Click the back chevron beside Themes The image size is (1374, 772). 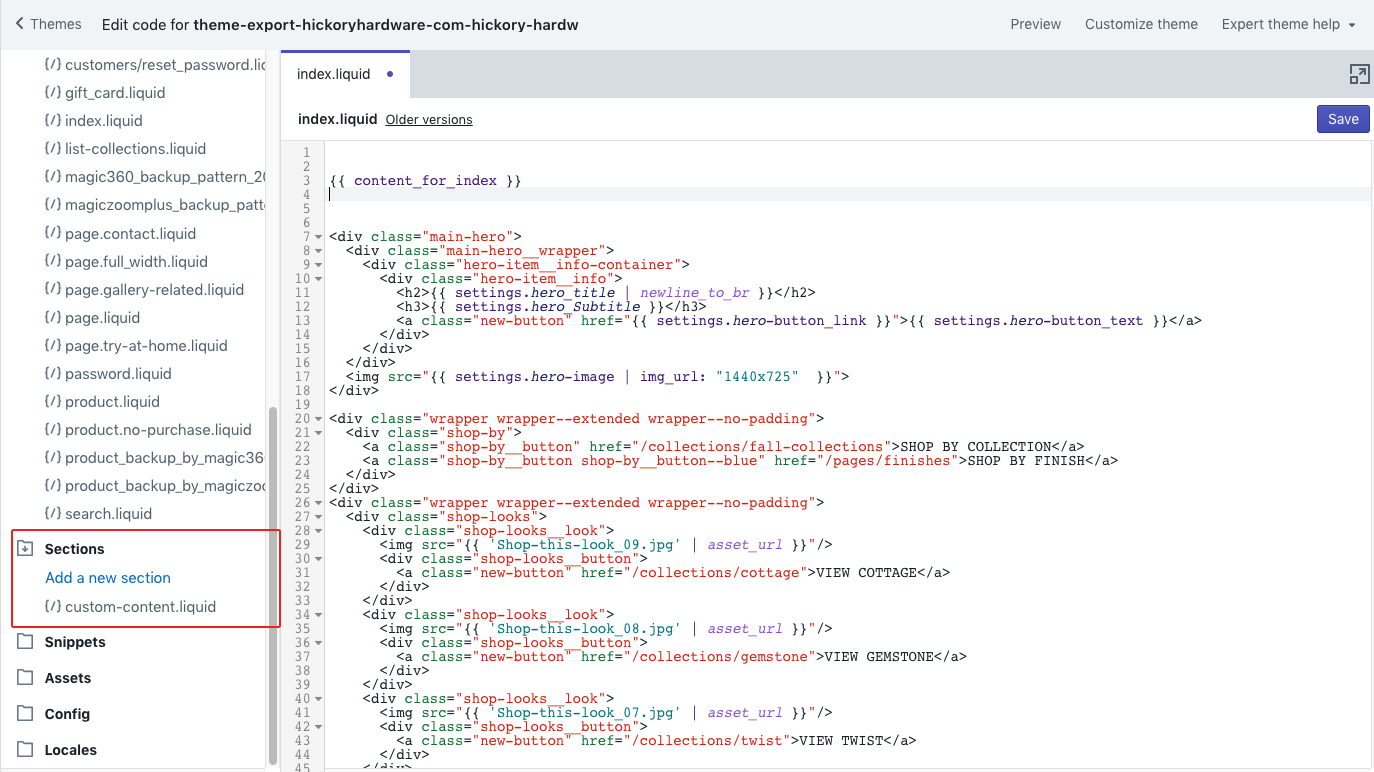(19, 24)
